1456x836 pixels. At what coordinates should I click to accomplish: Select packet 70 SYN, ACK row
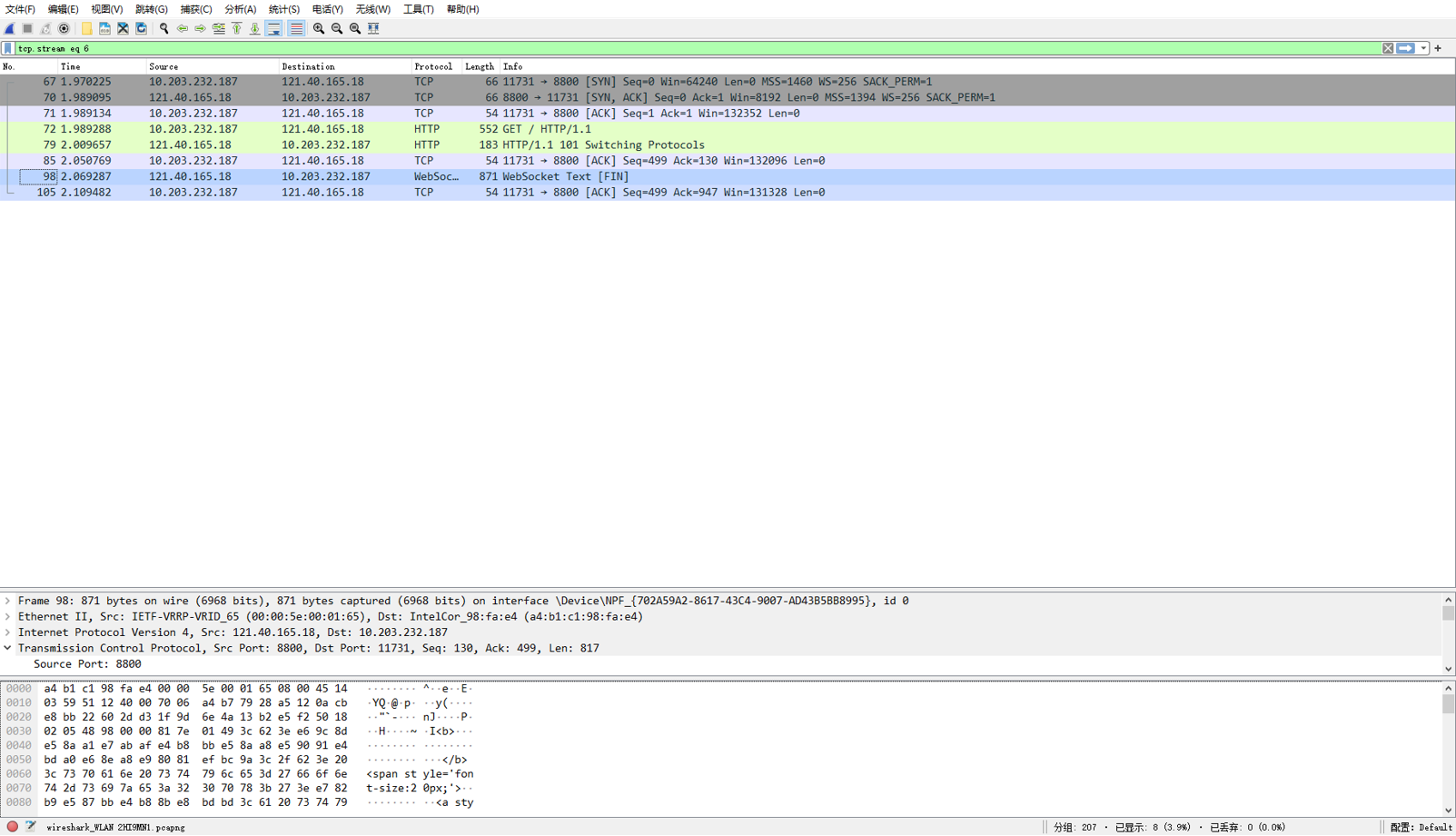click(x=728, y=97)
